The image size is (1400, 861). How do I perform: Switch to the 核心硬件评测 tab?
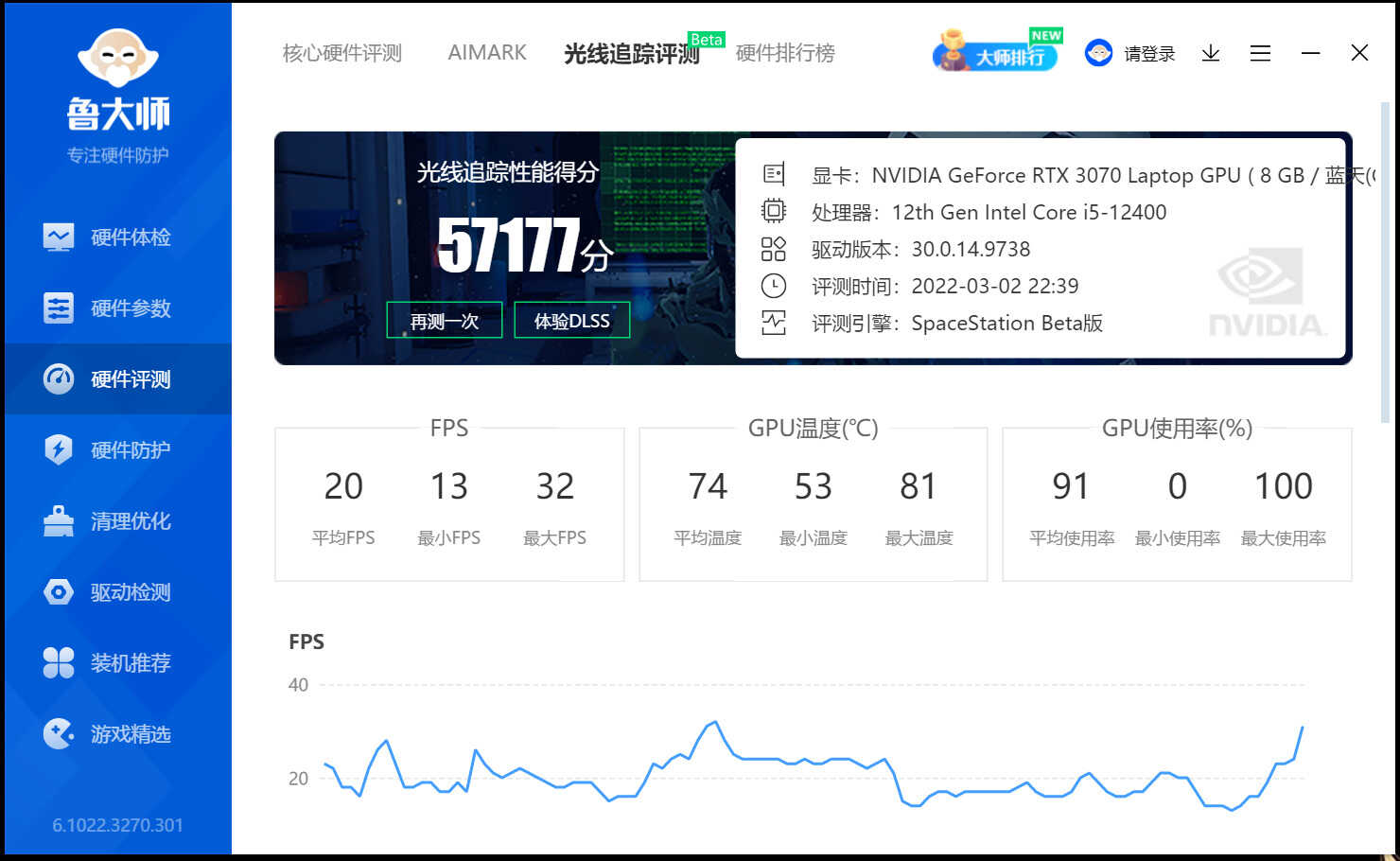[x=342, y=54]
